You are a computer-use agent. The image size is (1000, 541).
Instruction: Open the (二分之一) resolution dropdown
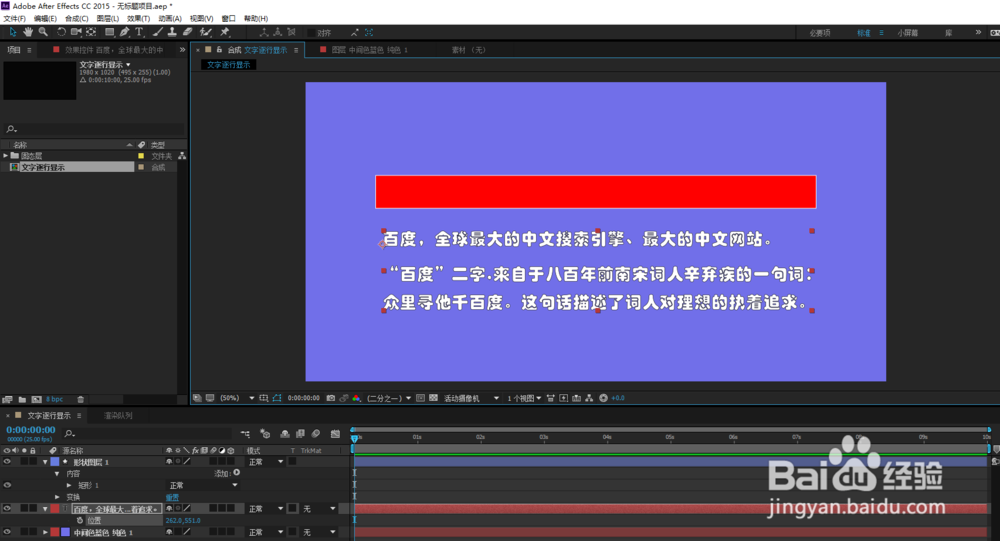388,398
